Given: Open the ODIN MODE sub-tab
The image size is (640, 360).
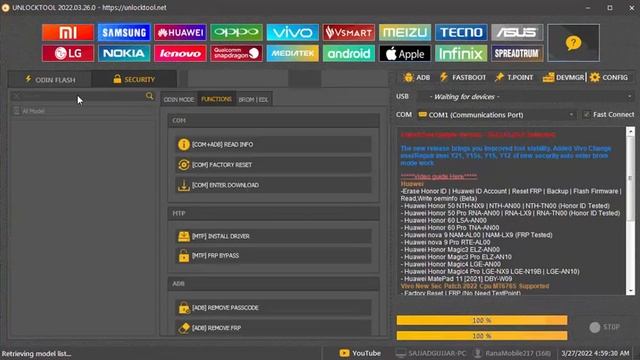Looking at the screenshot, I should [179, 99].
